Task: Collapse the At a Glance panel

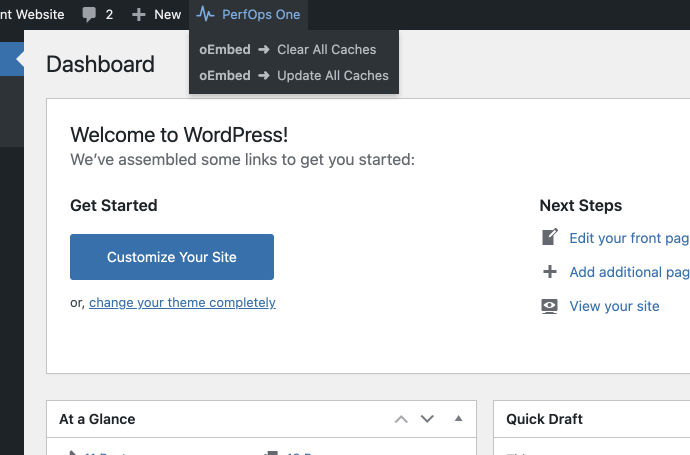Action: coord(459,418)
